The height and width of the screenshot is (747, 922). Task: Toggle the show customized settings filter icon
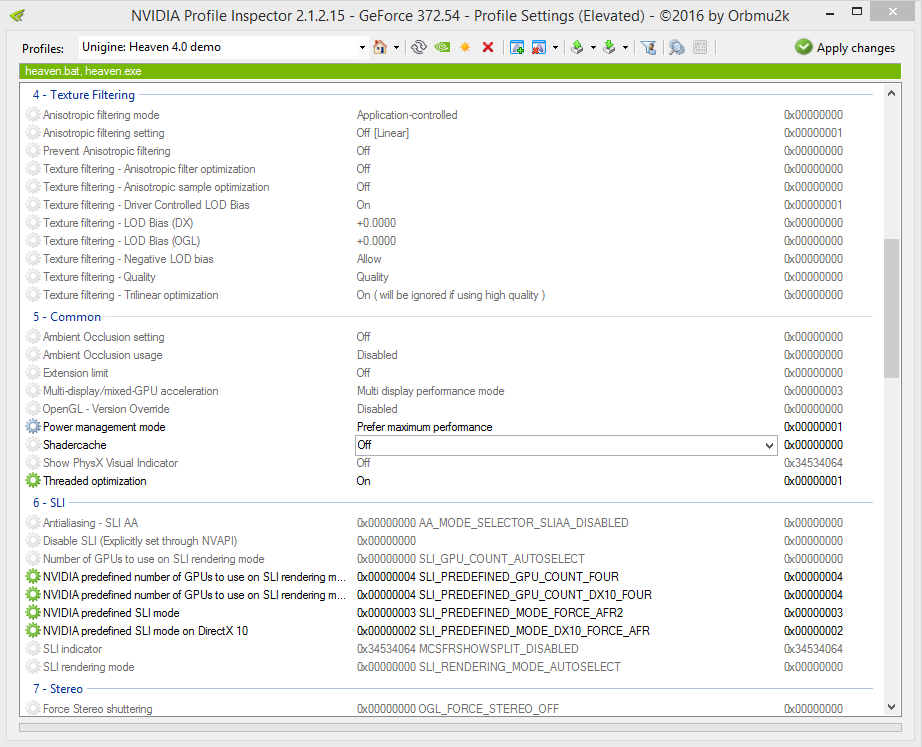pos(649,47)
